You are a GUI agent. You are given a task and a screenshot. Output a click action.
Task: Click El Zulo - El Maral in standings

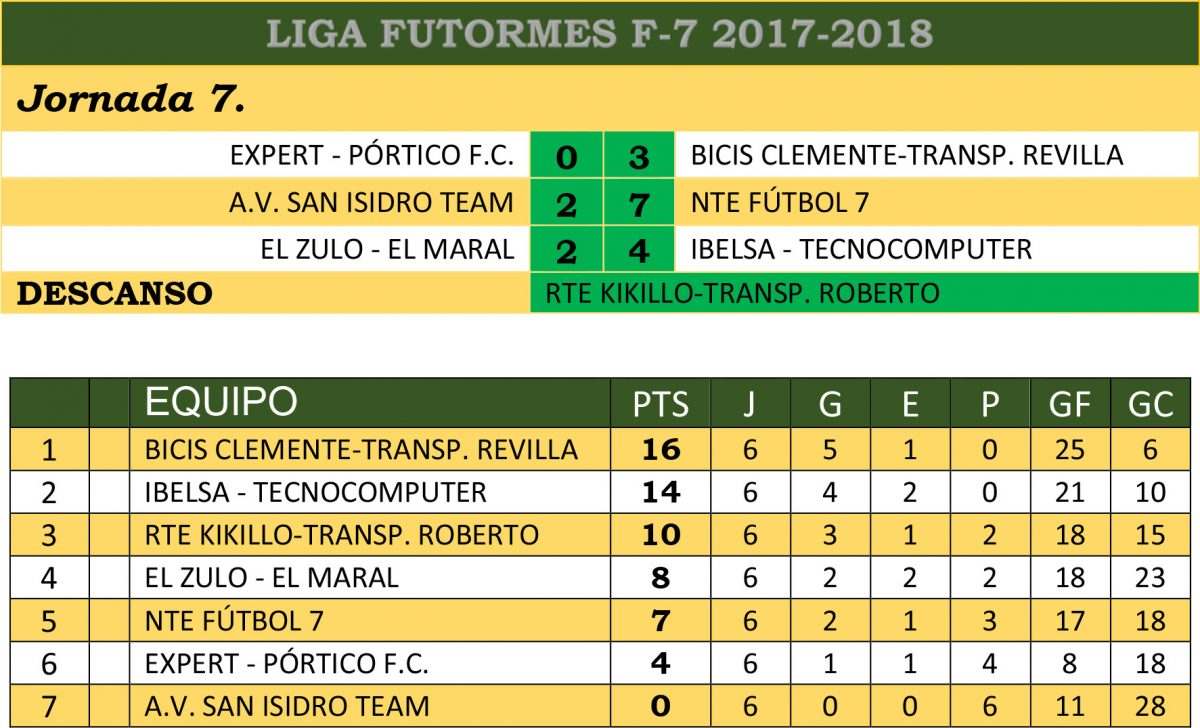272,577
